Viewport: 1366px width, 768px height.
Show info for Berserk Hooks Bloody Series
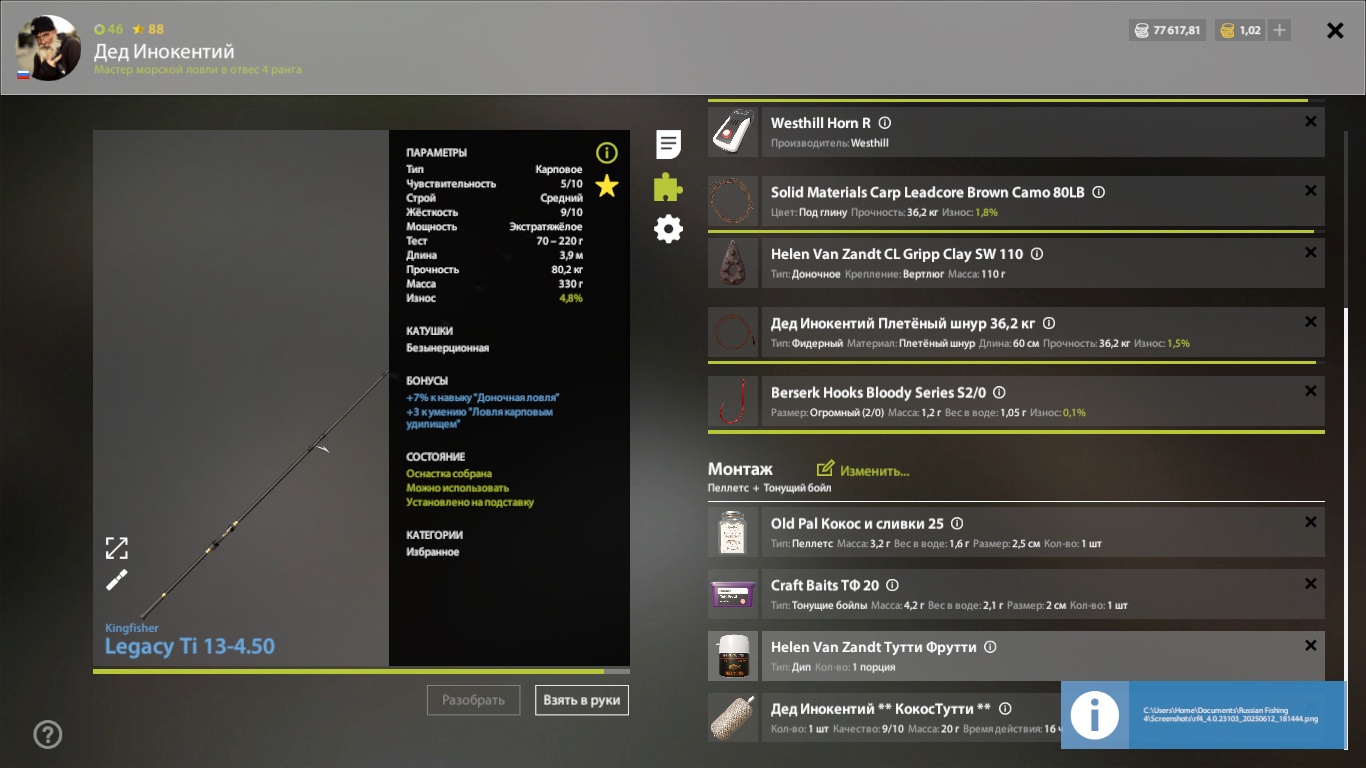[x=998, y=392]
